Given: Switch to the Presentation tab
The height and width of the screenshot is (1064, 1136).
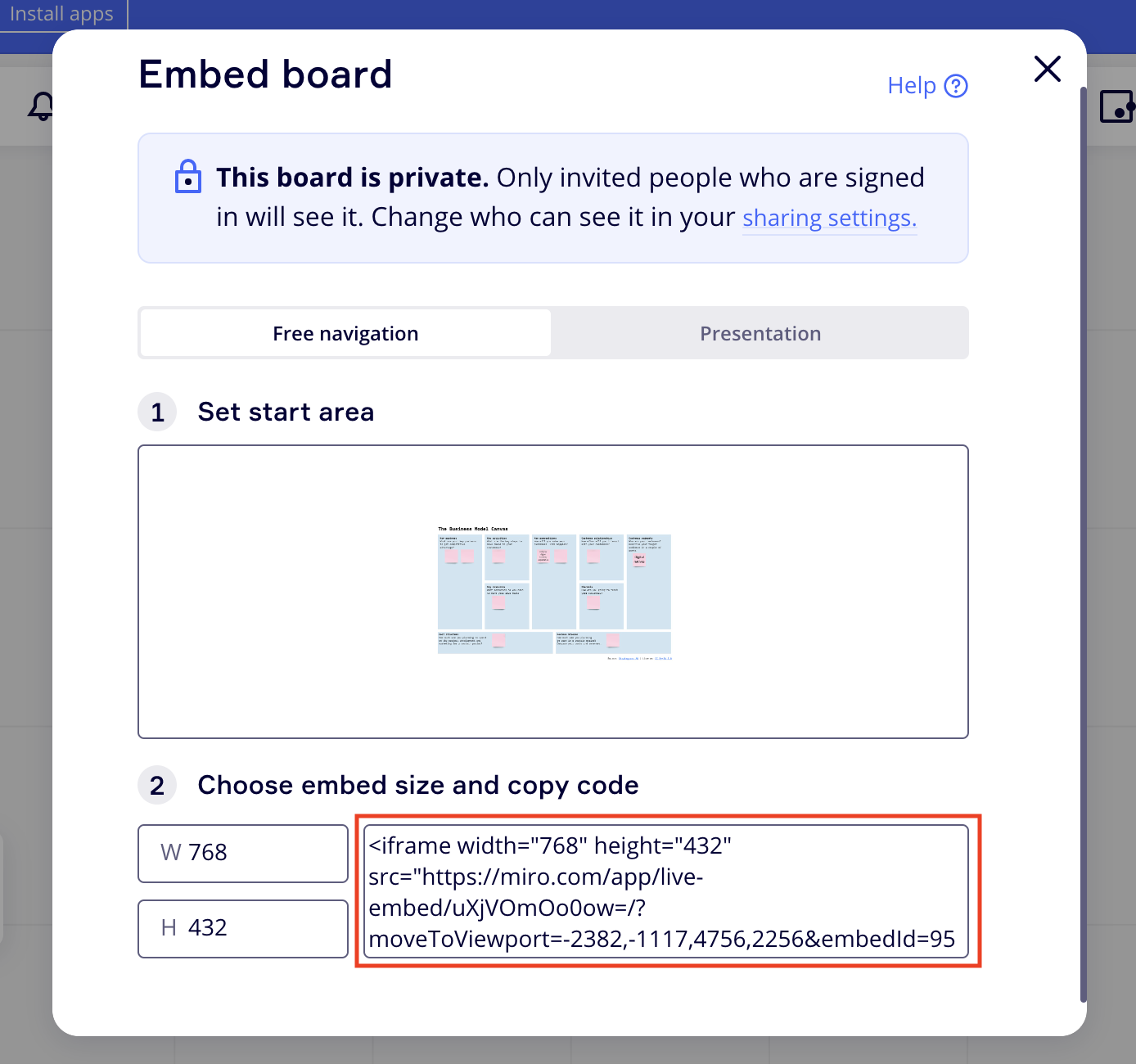Looking at the screenshot, I should coord(760,333).
